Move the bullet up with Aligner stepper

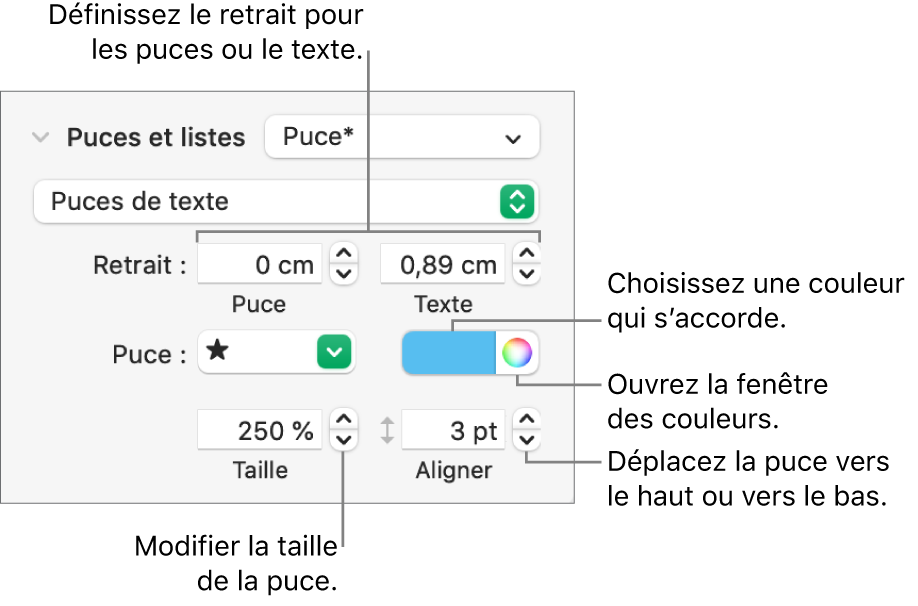(x=527, y=422)
